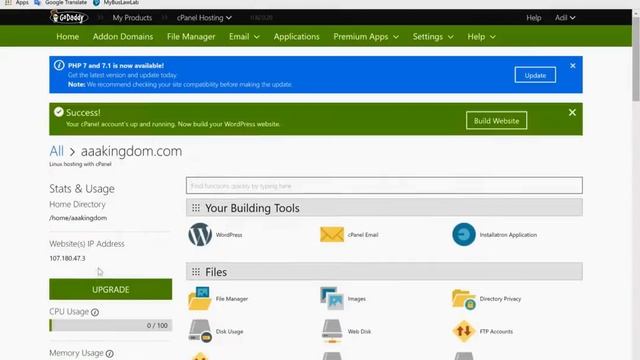Open File Manager from the navbar
This screenshot has height=360, width=640.
(x=191, y=37)
